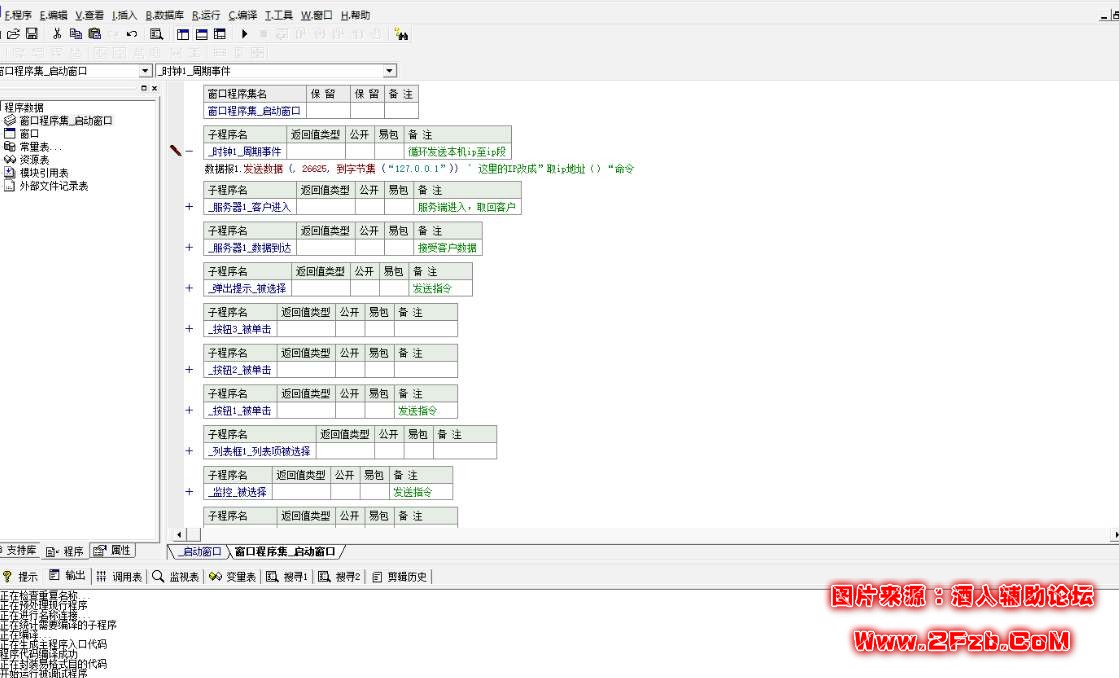Click the Paste toolbar icon
Image resolution: width=1119 pixels, height=678 pixels.
pos(94,34)
